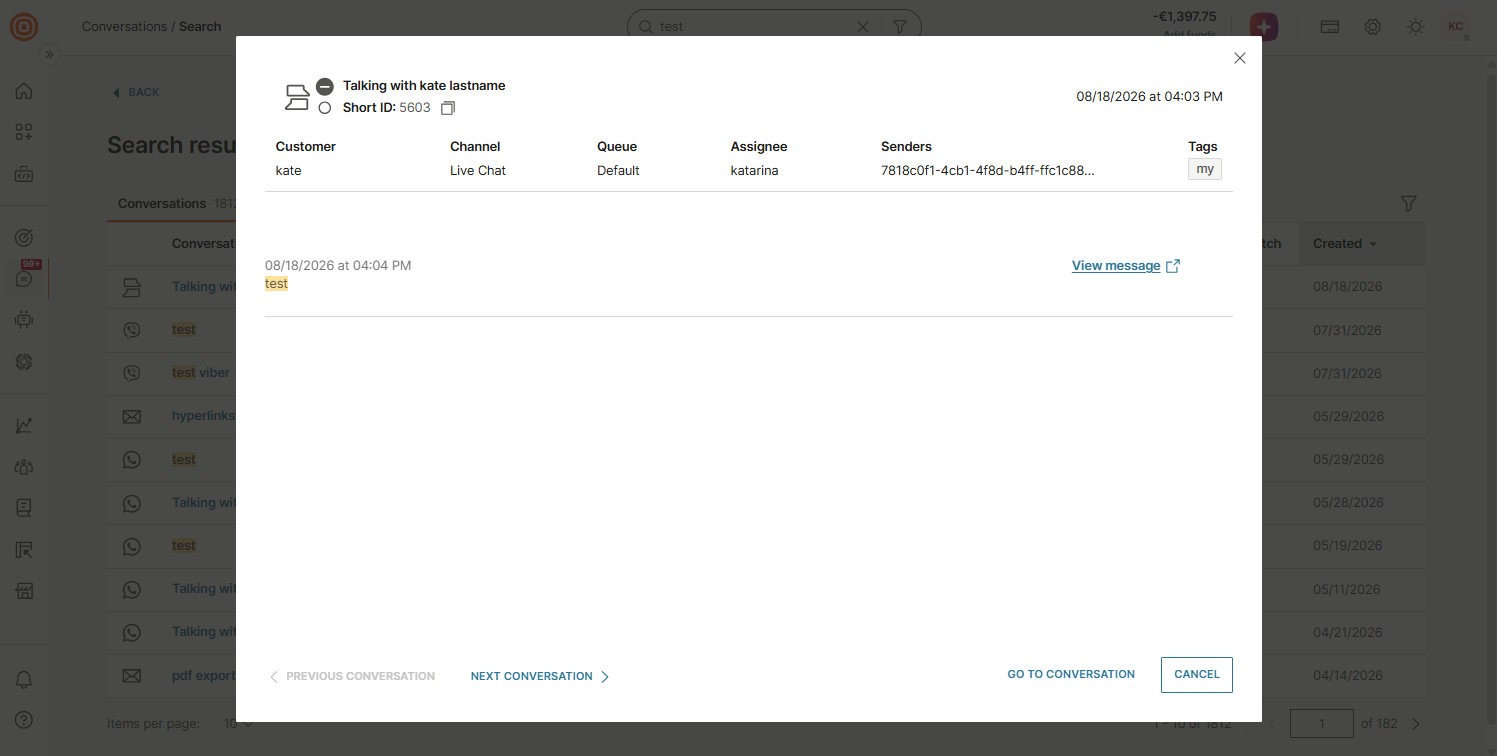Click the Cancel button in the dialog
This screenshot has height=756, width=1497.
1196,674
